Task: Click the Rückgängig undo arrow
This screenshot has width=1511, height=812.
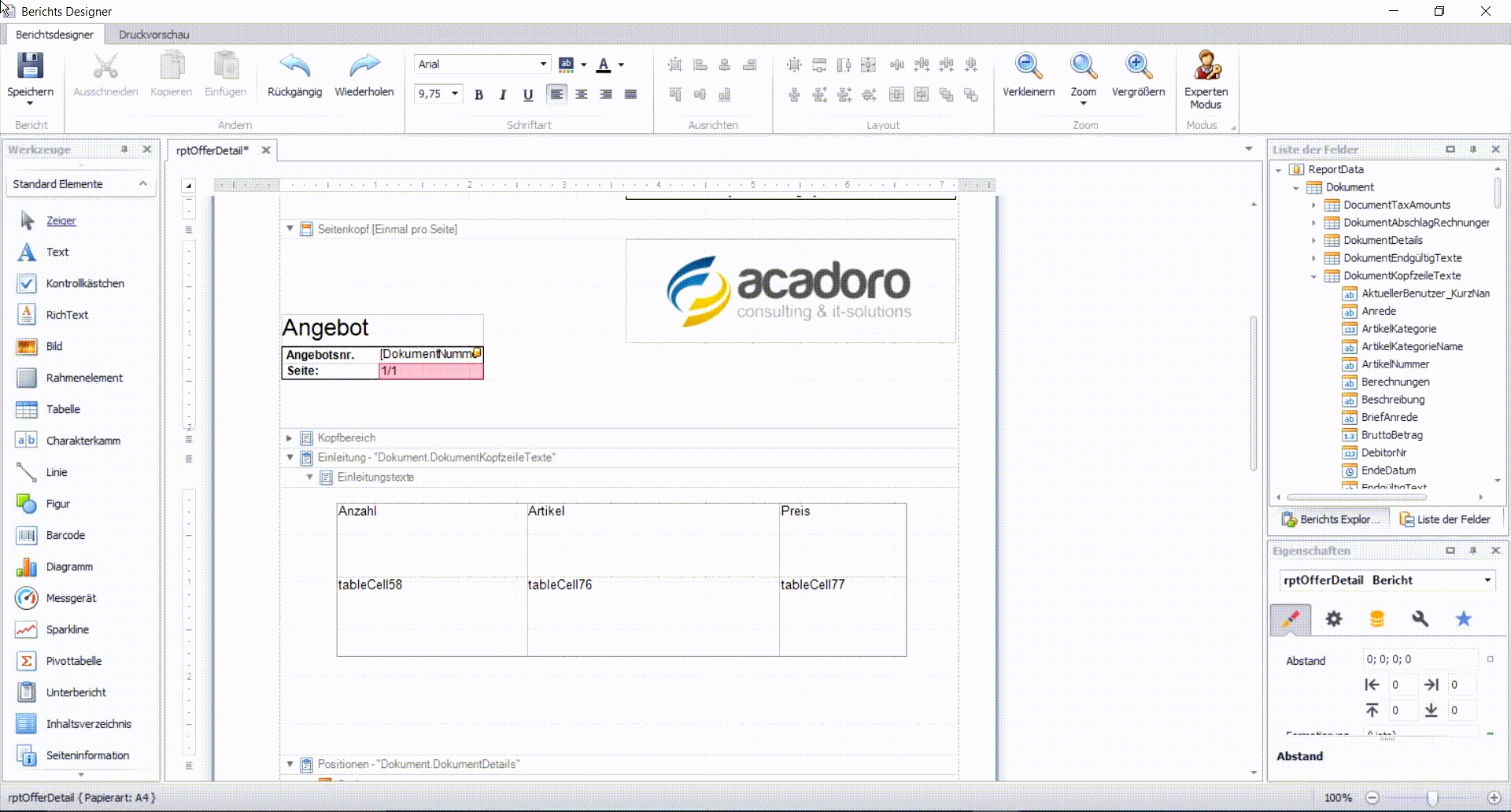Action: [x=294, y=67]
